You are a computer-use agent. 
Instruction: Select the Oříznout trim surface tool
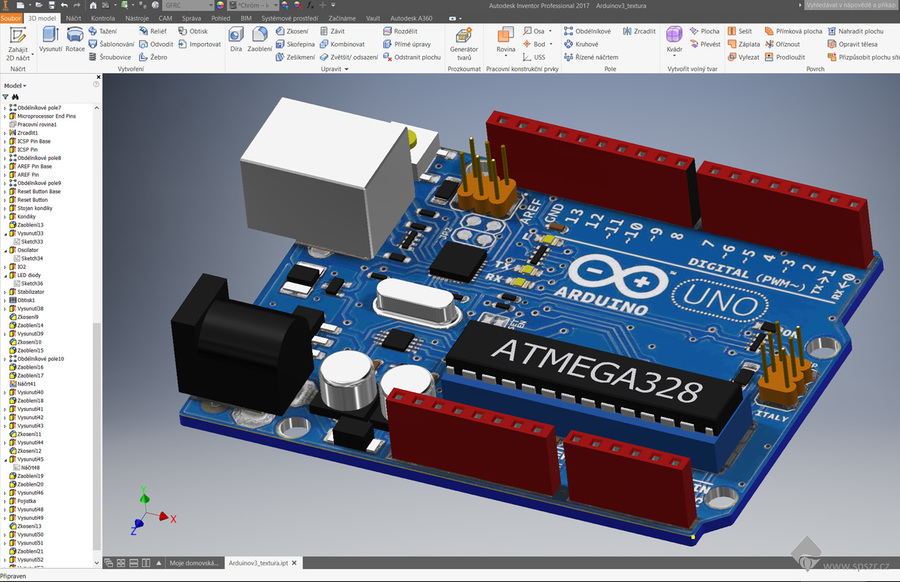click(x=782, y=44)
